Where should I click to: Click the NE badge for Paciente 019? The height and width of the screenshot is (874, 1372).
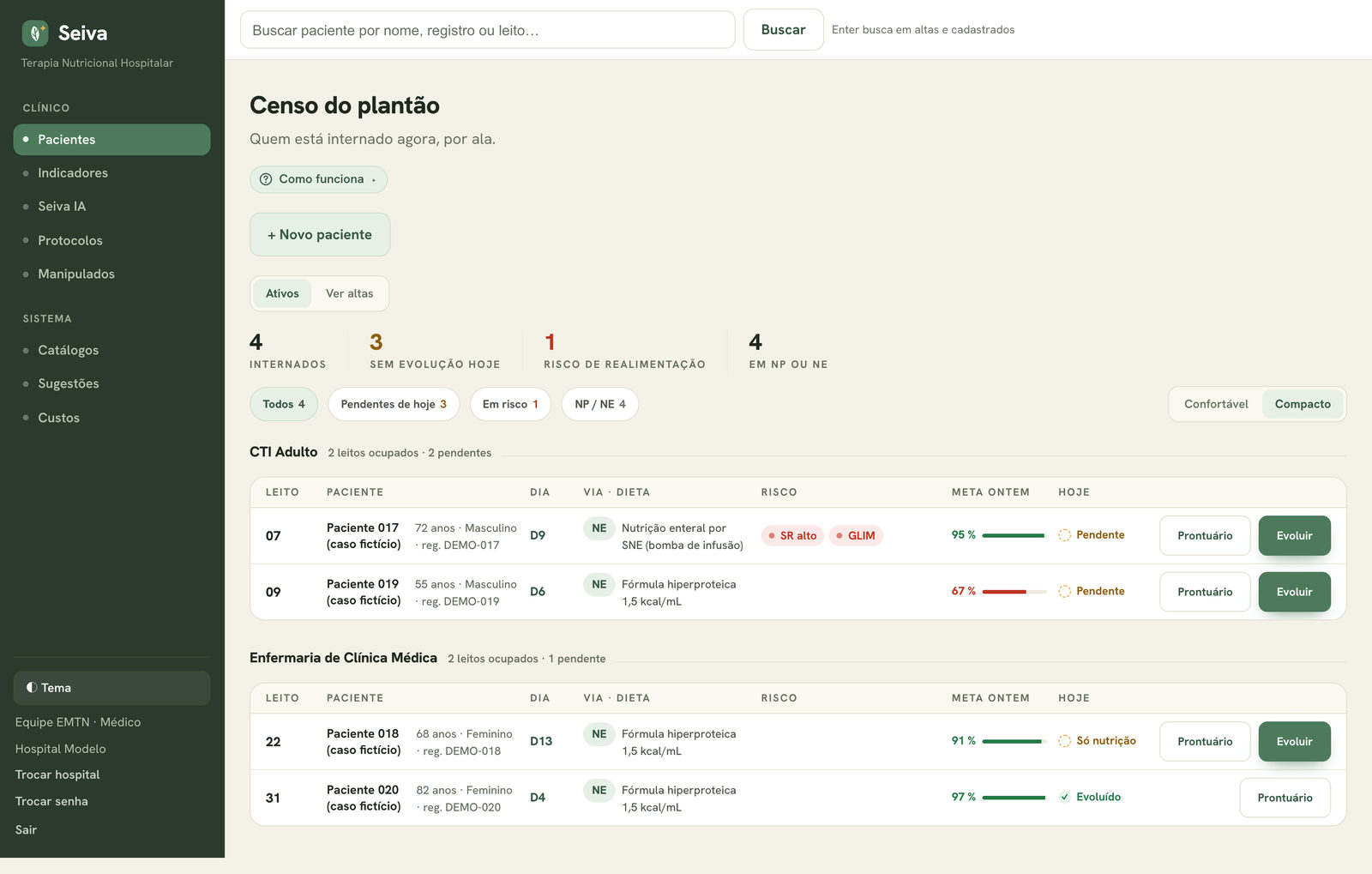tap(599, 585)
